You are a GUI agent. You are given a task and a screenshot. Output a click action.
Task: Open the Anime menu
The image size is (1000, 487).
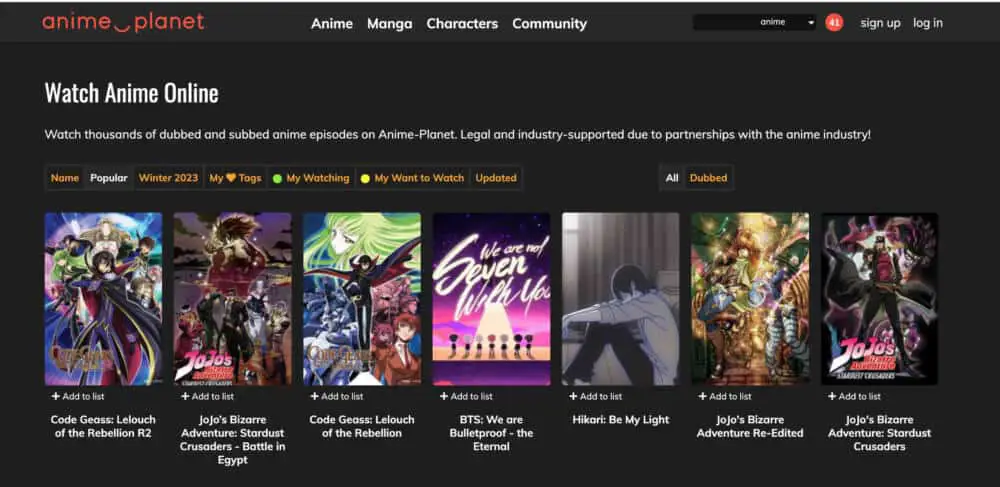(332, 24)
